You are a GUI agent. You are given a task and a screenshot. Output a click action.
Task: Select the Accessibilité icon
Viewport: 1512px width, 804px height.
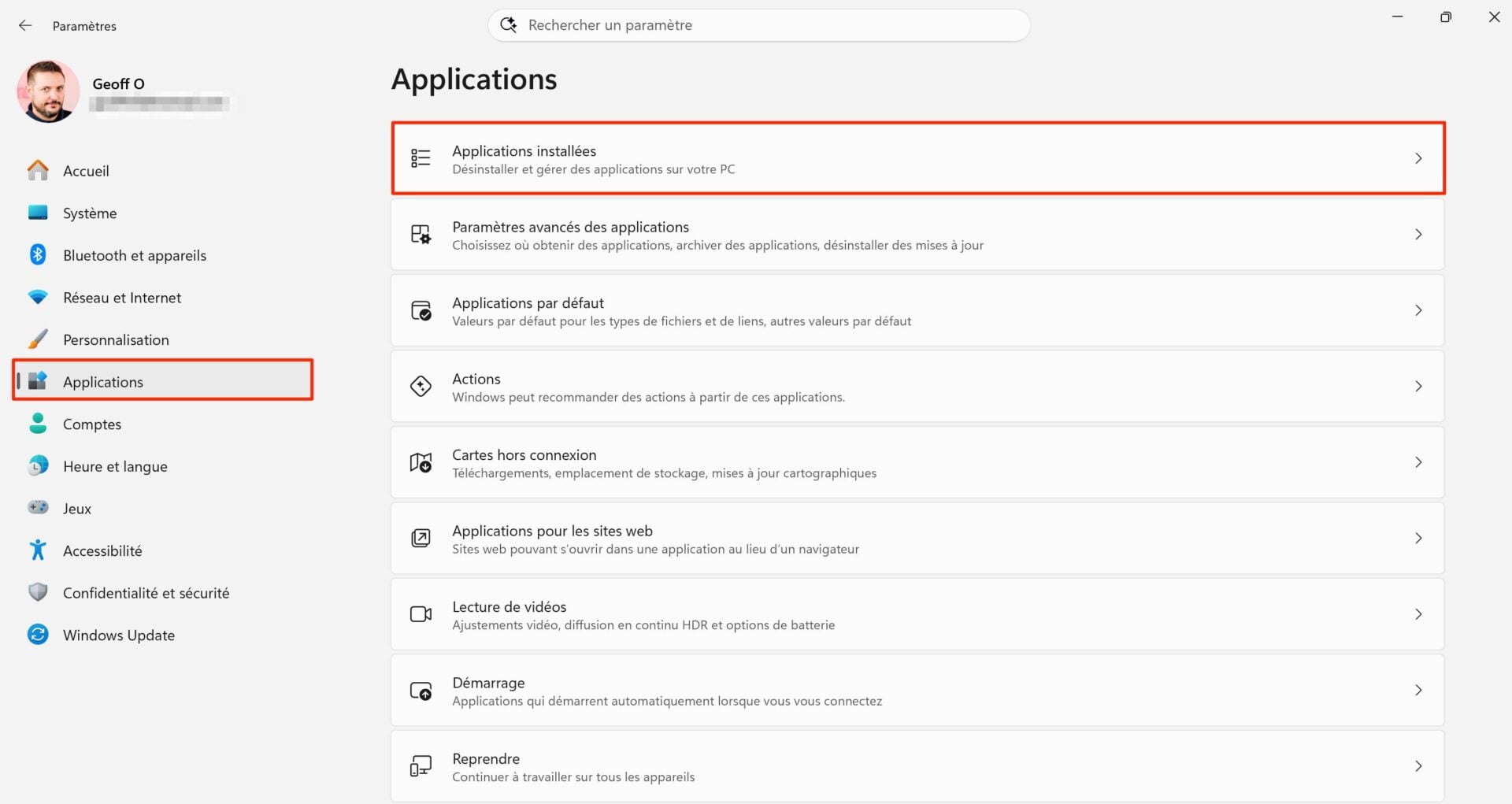tap(38, 550)
